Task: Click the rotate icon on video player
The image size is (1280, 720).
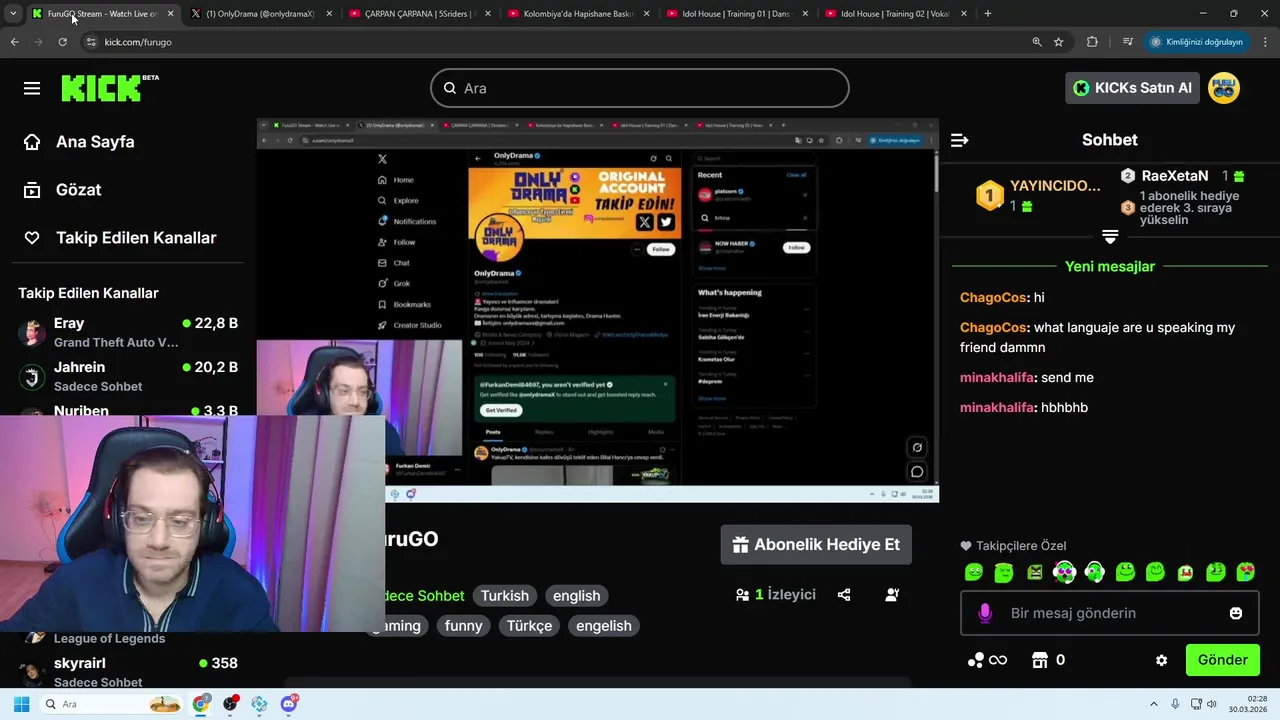Action: tap(917, 447)
